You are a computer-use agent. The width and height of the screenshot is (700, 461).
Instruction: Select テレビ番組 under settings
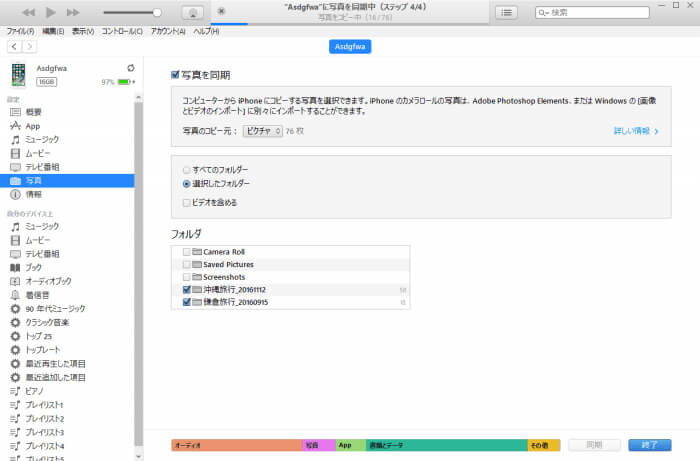[x=67, y=167]
